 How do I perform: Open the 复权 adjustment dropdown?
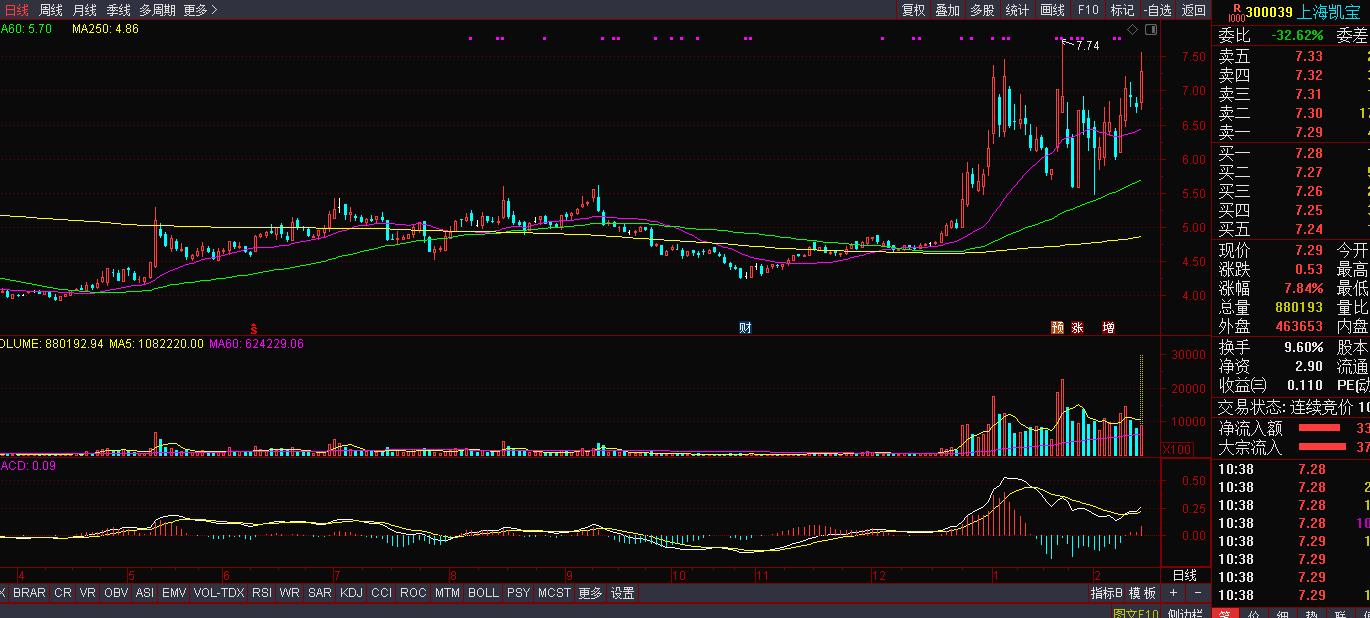click(x=913, y=10)
